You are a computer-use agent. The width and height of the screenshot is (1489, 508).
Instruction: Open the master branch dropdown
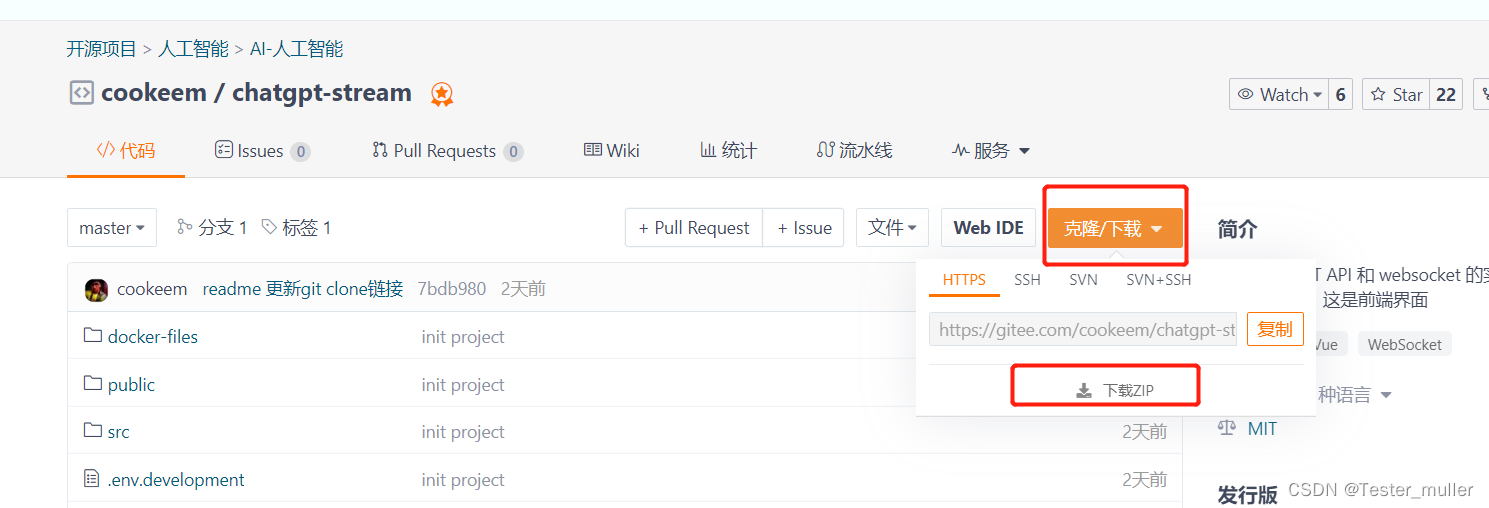pyautogui.click(x=112, y=228)
